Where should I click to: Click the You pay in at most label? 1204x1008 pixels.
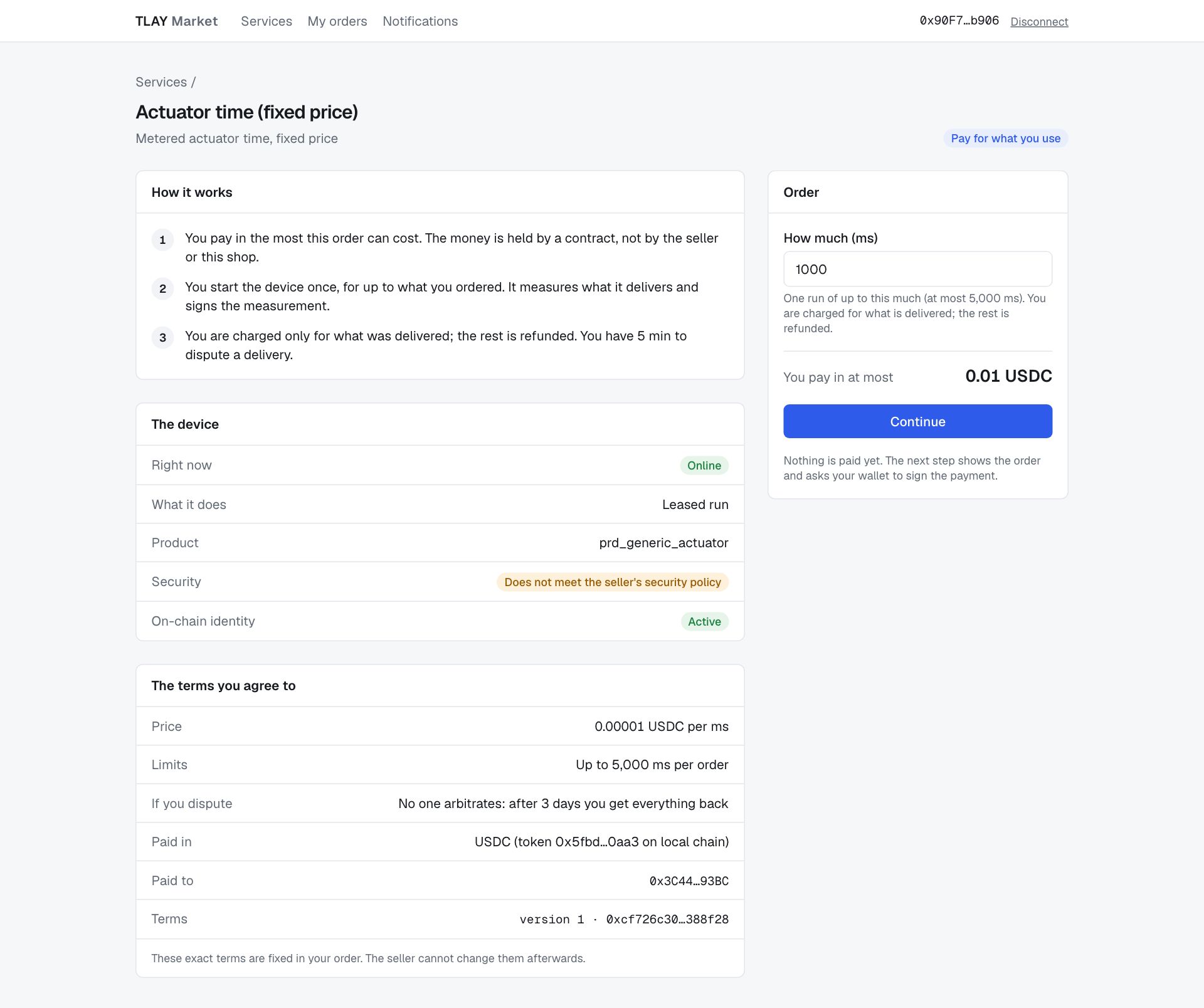(838, 377)
